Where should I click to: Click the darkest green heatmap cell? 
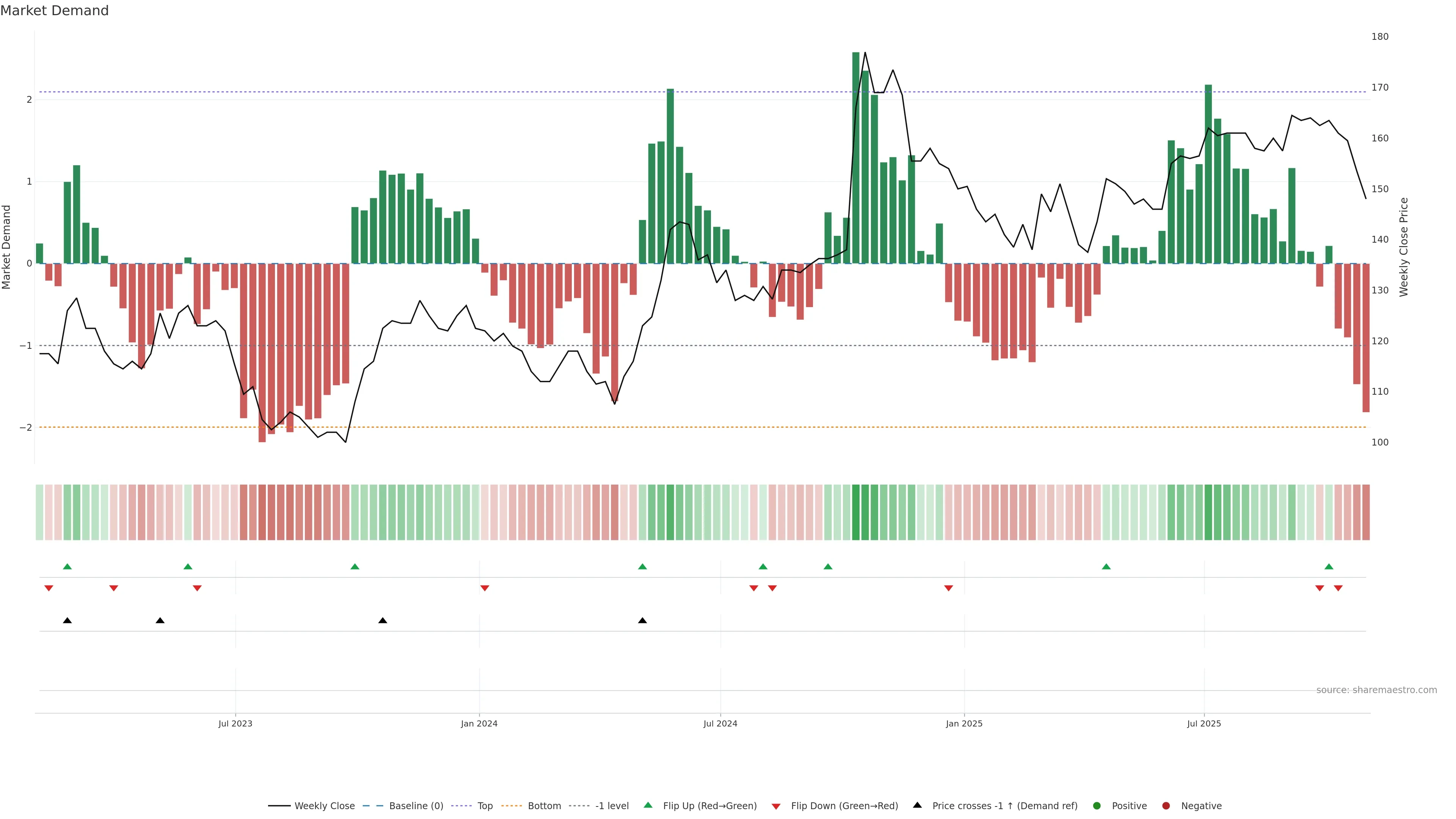pyautogui.click(x=856, y=512)
